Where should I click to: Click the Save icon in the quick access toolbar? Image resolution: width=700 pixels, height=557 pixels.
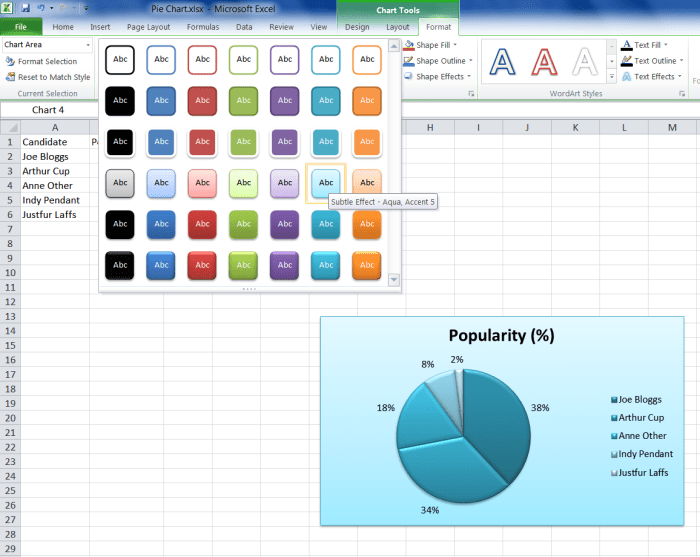25,8
